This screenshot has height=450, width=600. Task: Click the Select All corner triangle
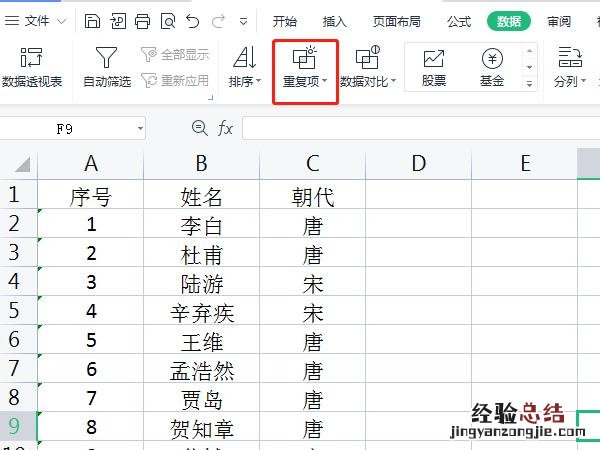(x=22, y=165)
